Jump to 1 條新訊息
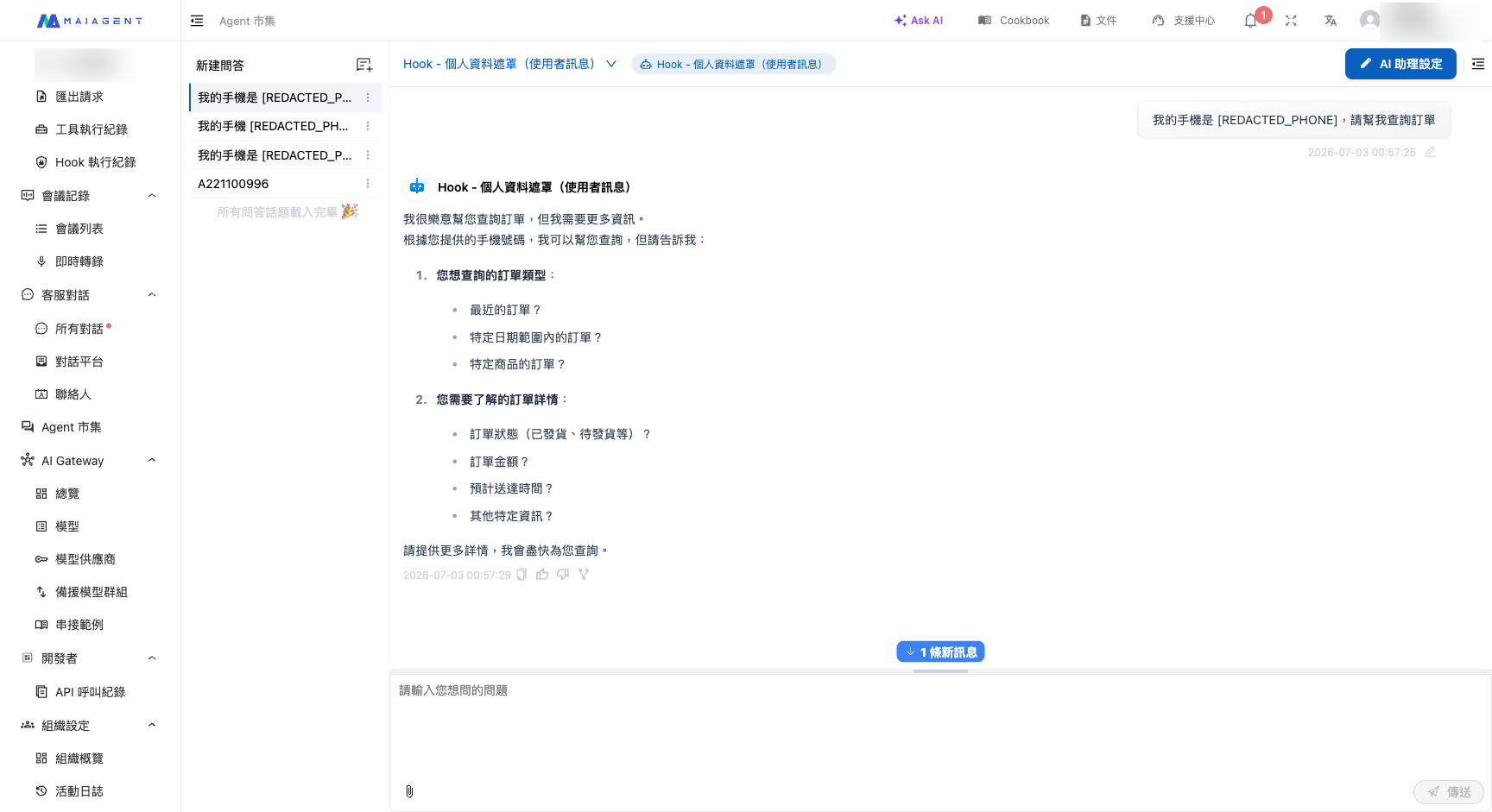This screenshot has height=812, width=1492. tap(940, 651)
